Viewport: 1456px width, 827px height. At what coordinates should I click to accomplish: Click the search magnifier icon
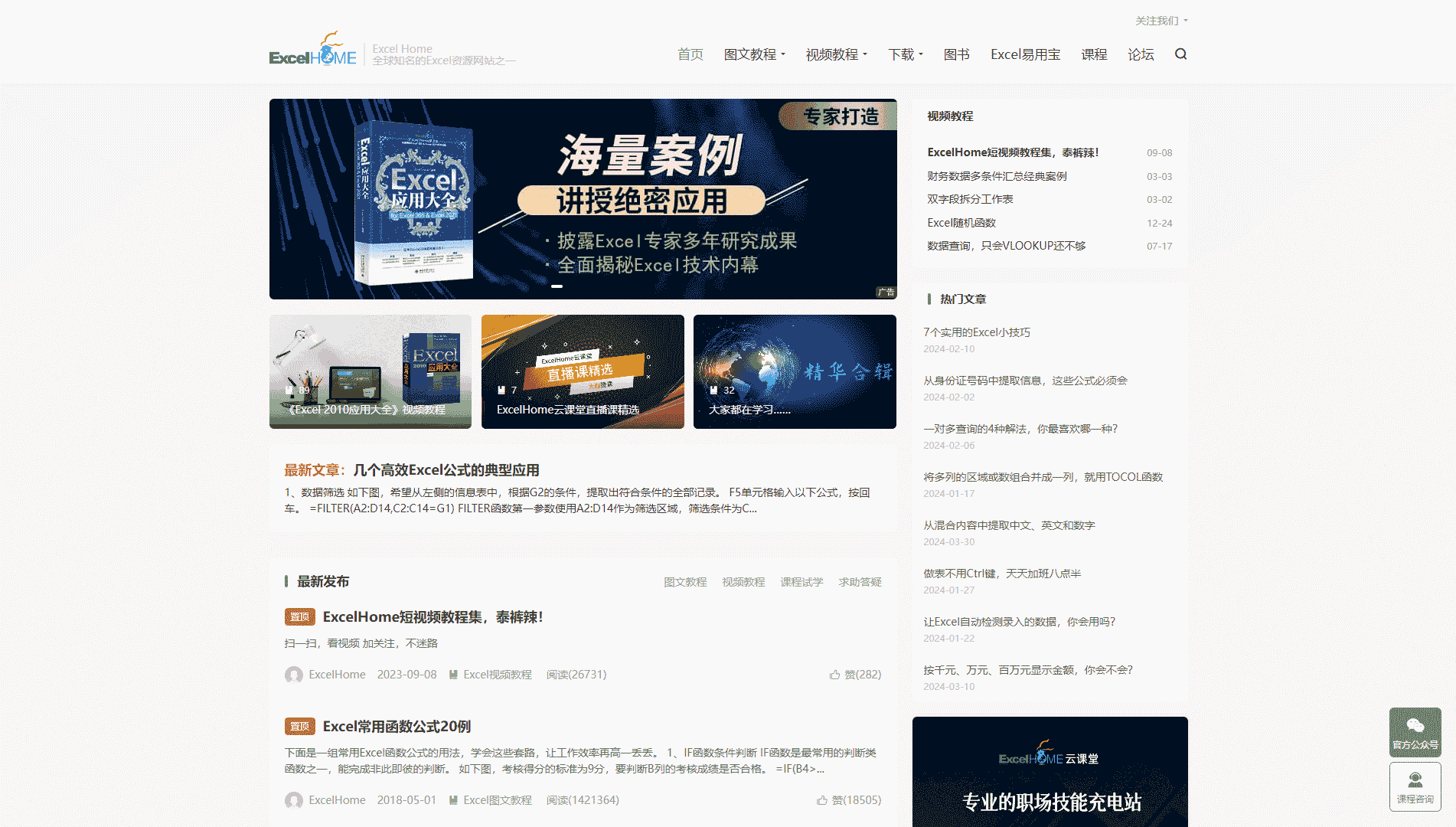[1180, 54]
